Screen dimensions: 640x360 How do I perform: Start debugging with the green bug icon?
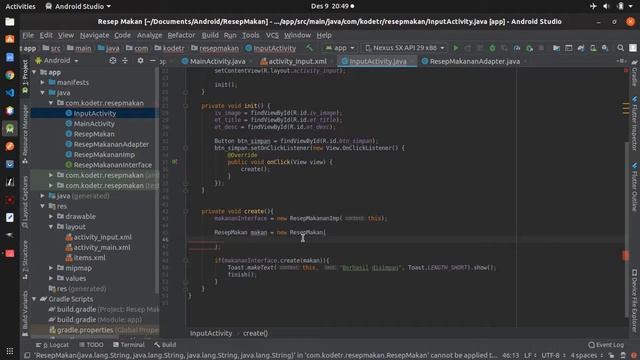point(492,48)
